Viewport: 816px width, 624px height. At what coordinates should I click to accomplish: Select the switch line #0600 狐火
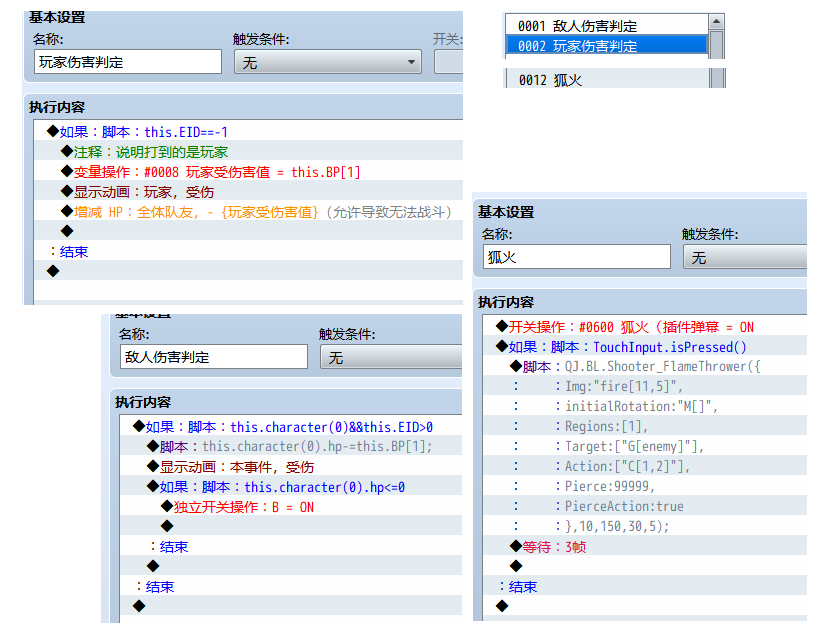(645, 327)
